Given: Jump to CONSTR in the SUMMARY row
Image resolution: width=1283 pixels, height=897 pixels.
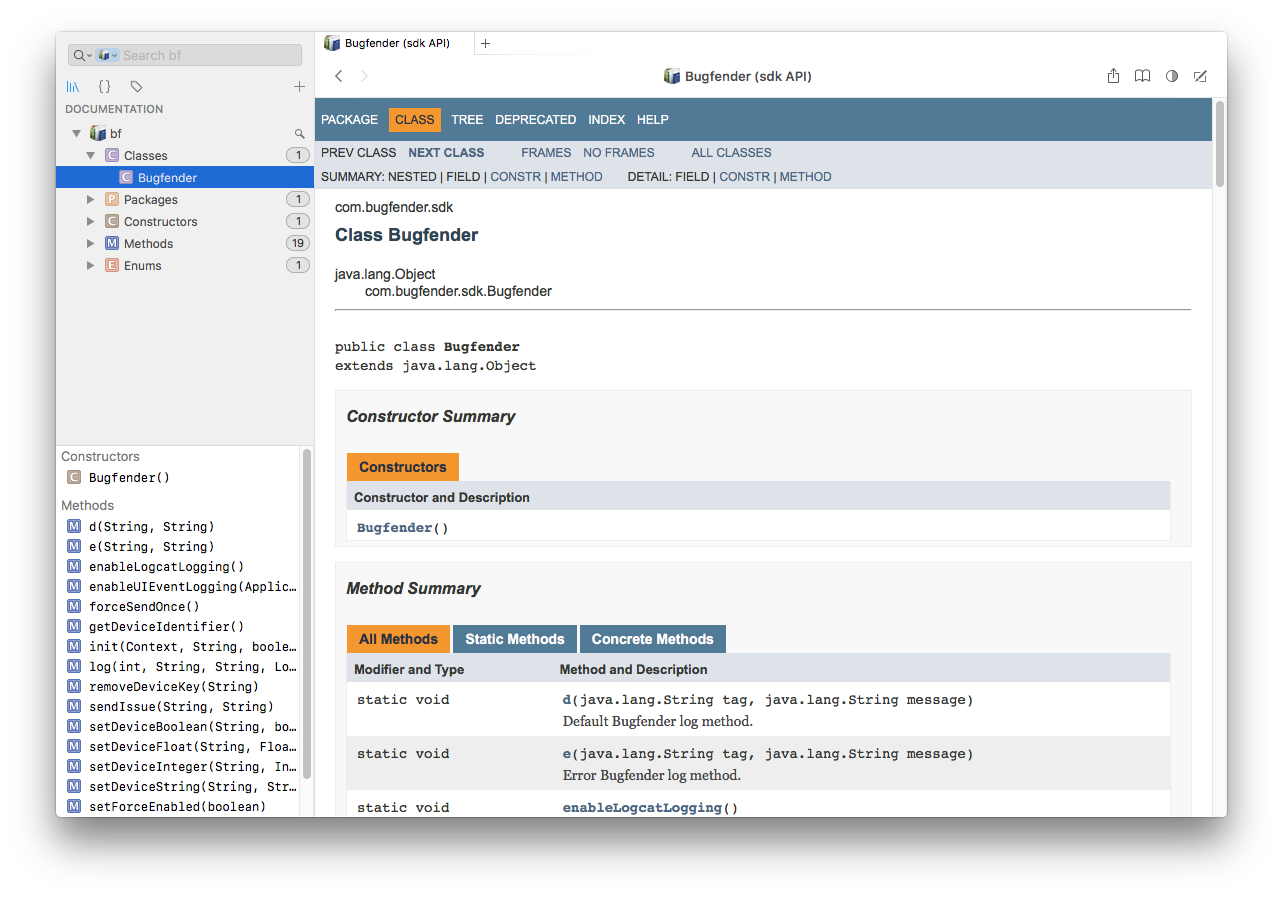Looking at the screenshot, I should [x=515, y=177].
